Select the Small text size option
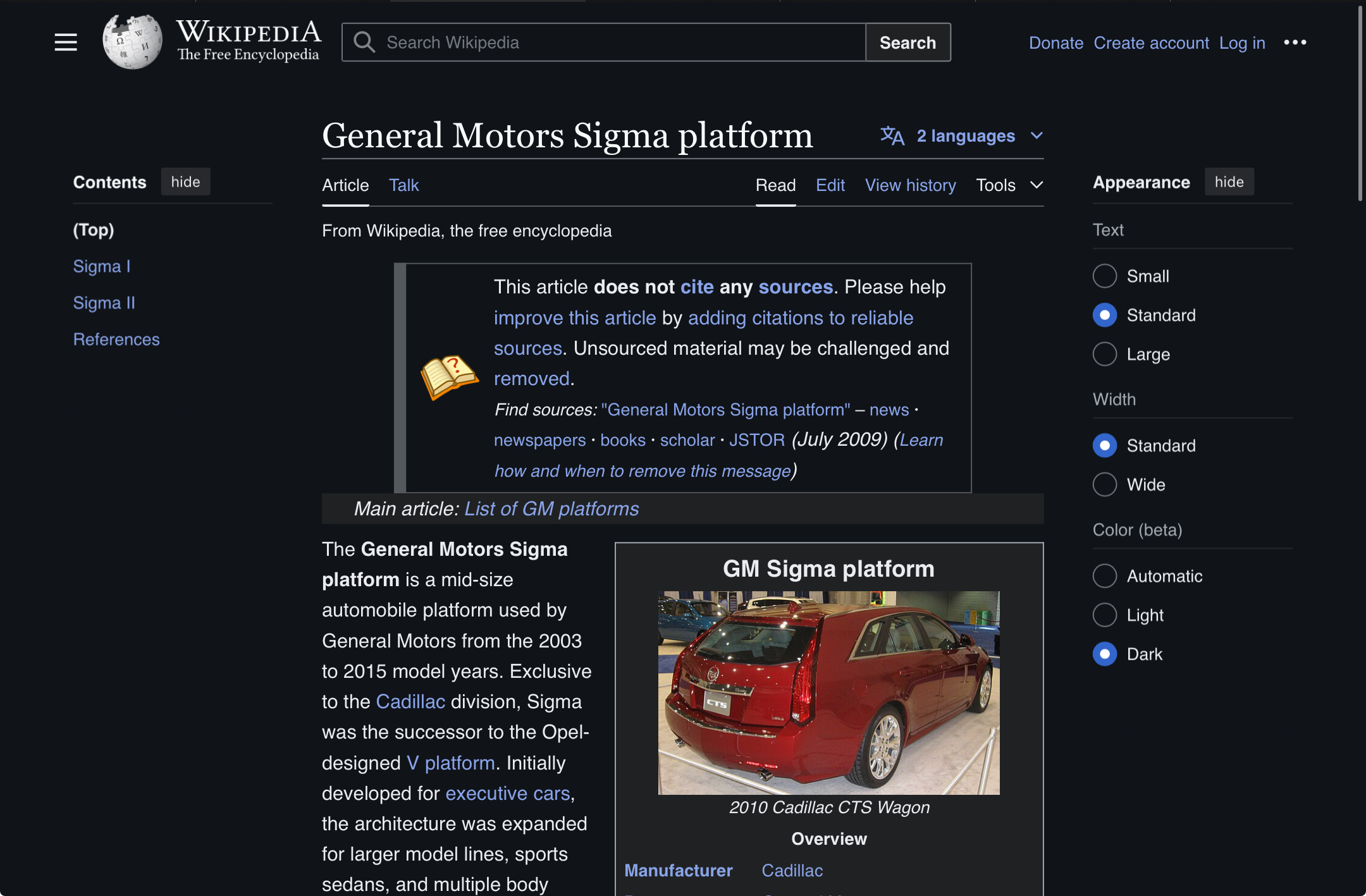This screenshot has width=1366, height=896. [1105, 276]
